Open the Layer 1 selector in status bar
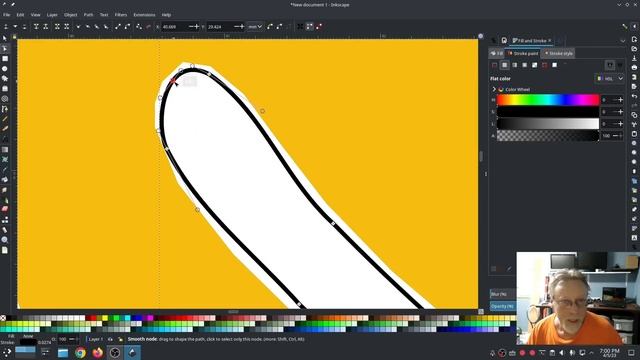 pyautogui.click(x=96, y=339)
